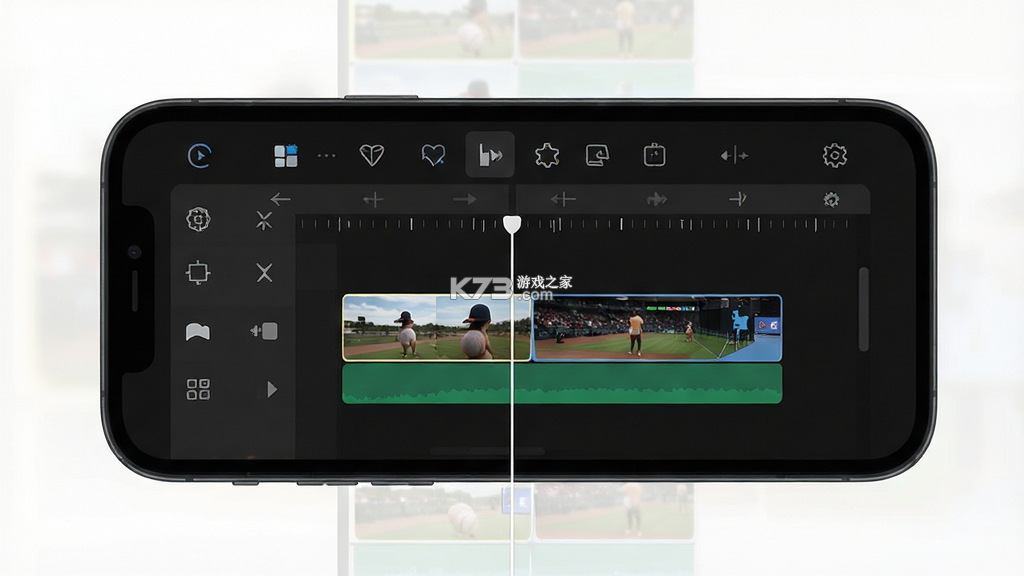Select the highlighted speed fast-forward tool

point(490,155)
